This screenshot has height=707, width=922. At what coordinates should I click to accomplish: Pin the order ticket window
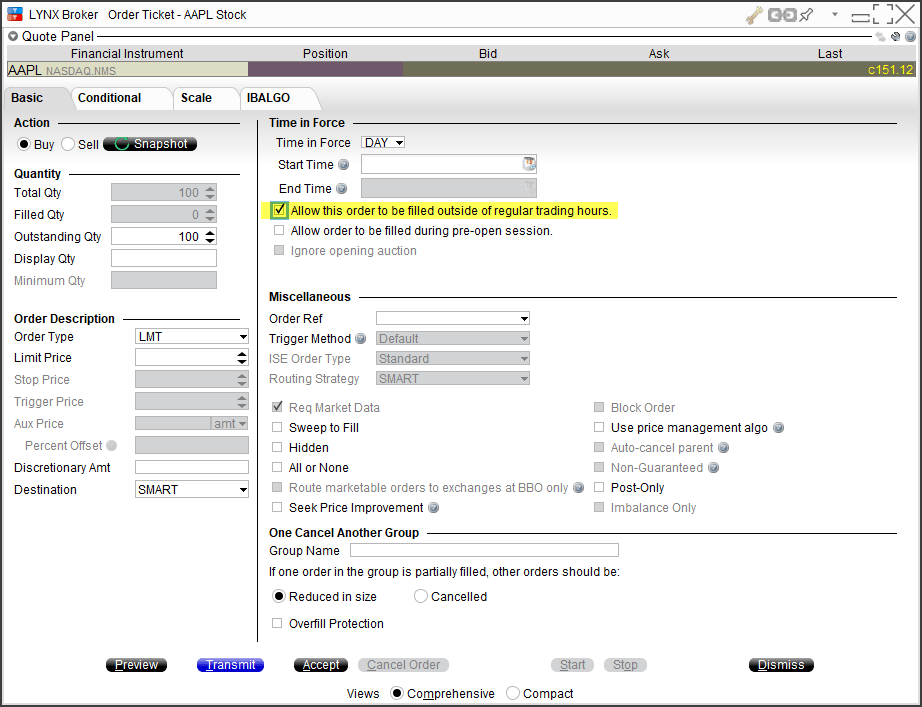(806, 15)
